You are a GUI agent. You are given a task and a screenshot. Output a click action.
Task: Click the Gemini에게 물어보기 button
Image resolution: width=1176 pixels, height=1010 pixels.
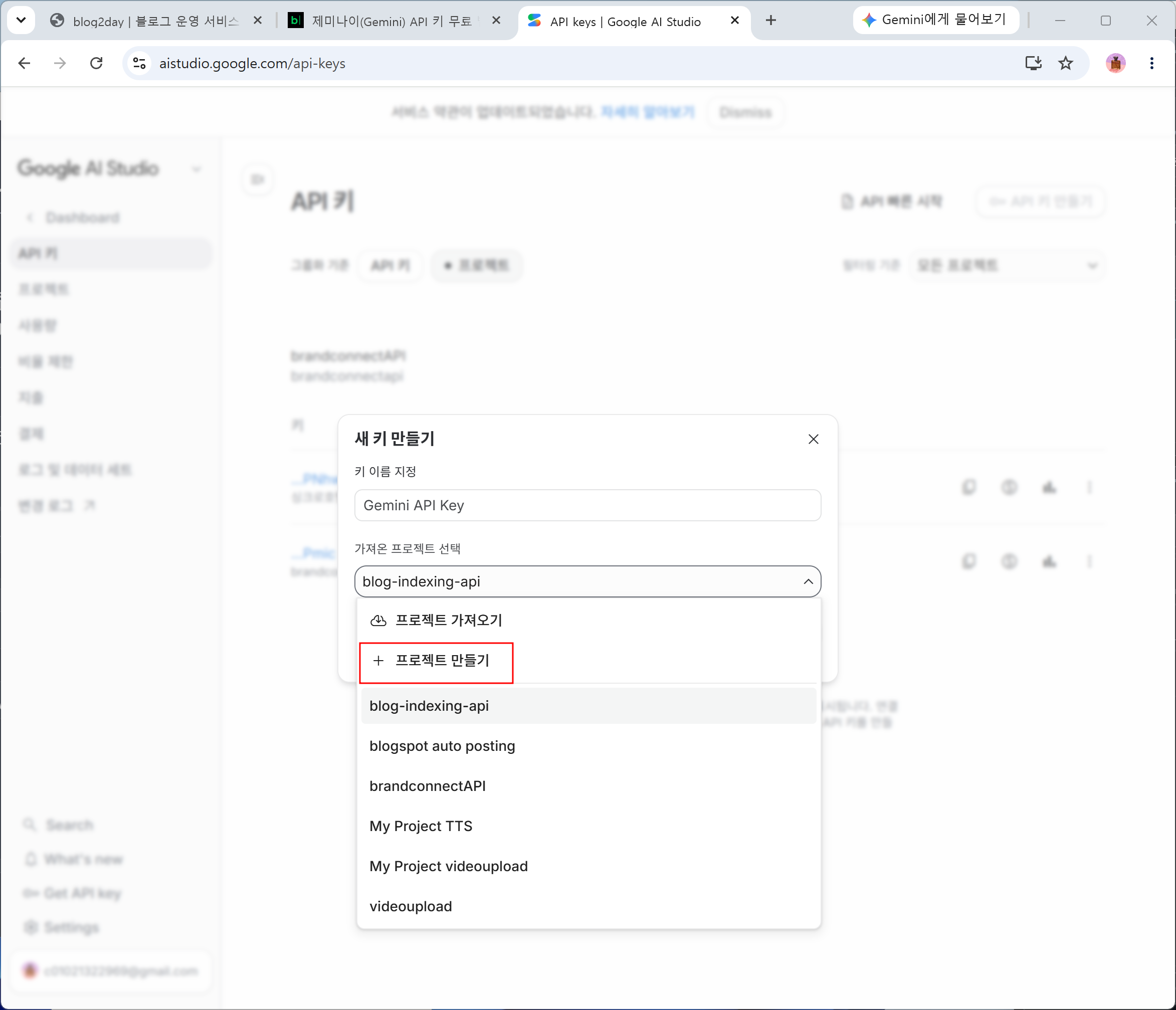(x=935, y=20)
